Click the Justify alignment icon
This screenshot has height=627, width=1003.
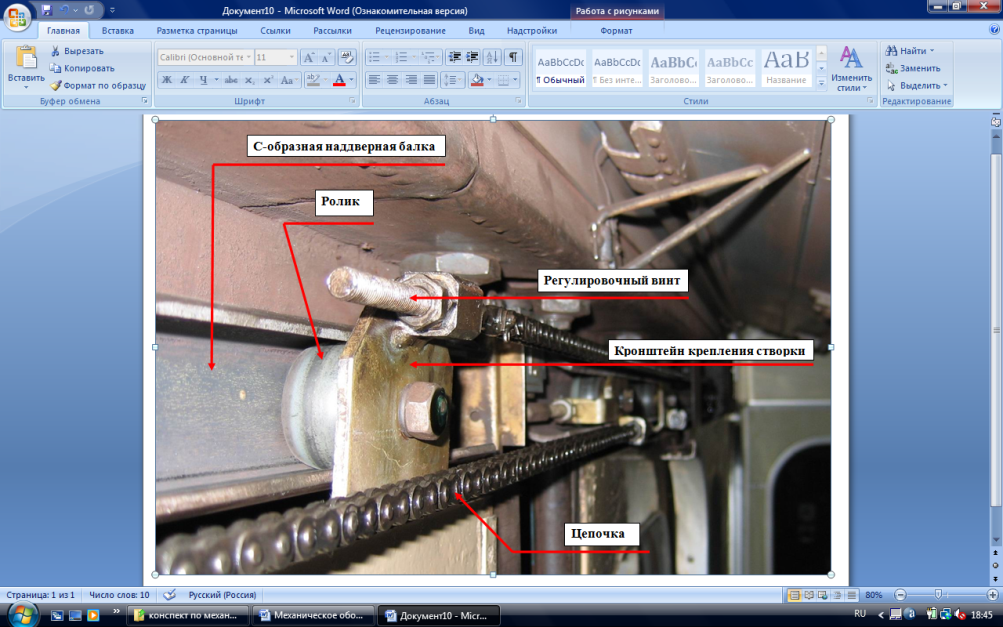430,80
